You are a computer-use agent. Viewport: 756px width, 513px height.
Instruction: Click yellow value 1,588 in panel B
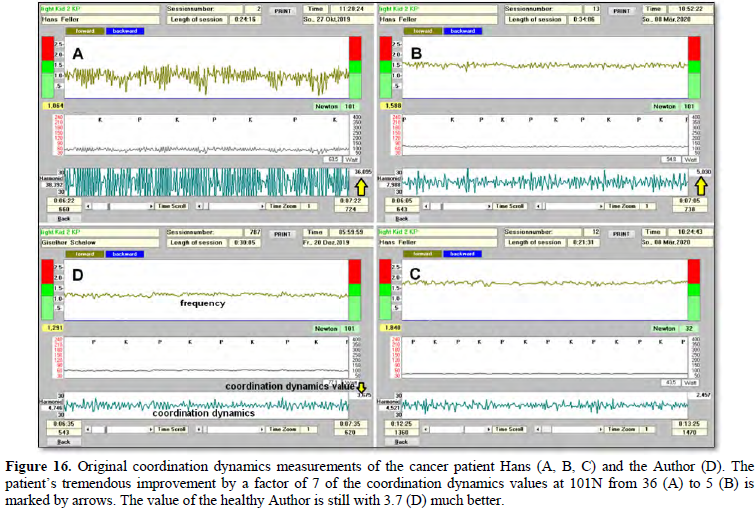point(392,105)
